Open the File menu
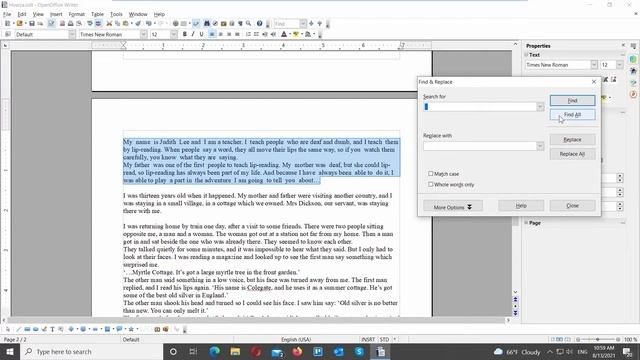The height and width of the screenshot is (360, 640). coord(7,14)
